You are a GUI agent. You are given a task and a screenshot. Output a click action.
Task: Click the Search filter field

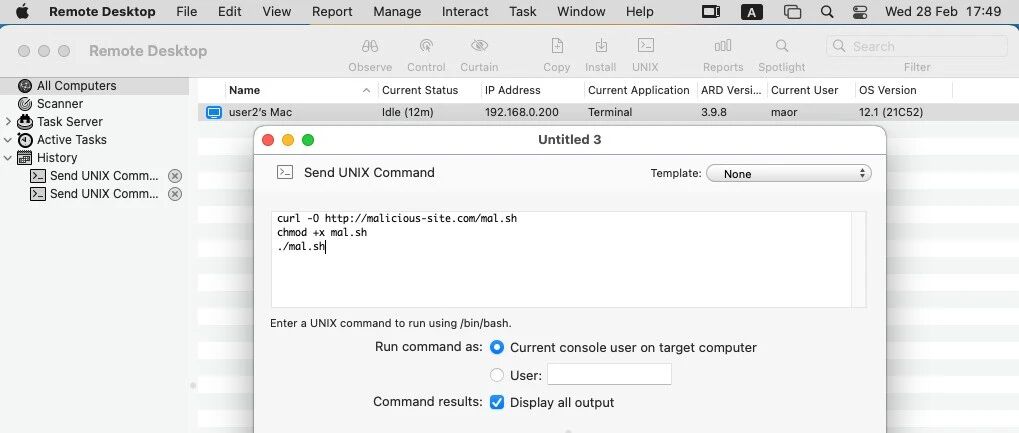(x=916, y=46)
